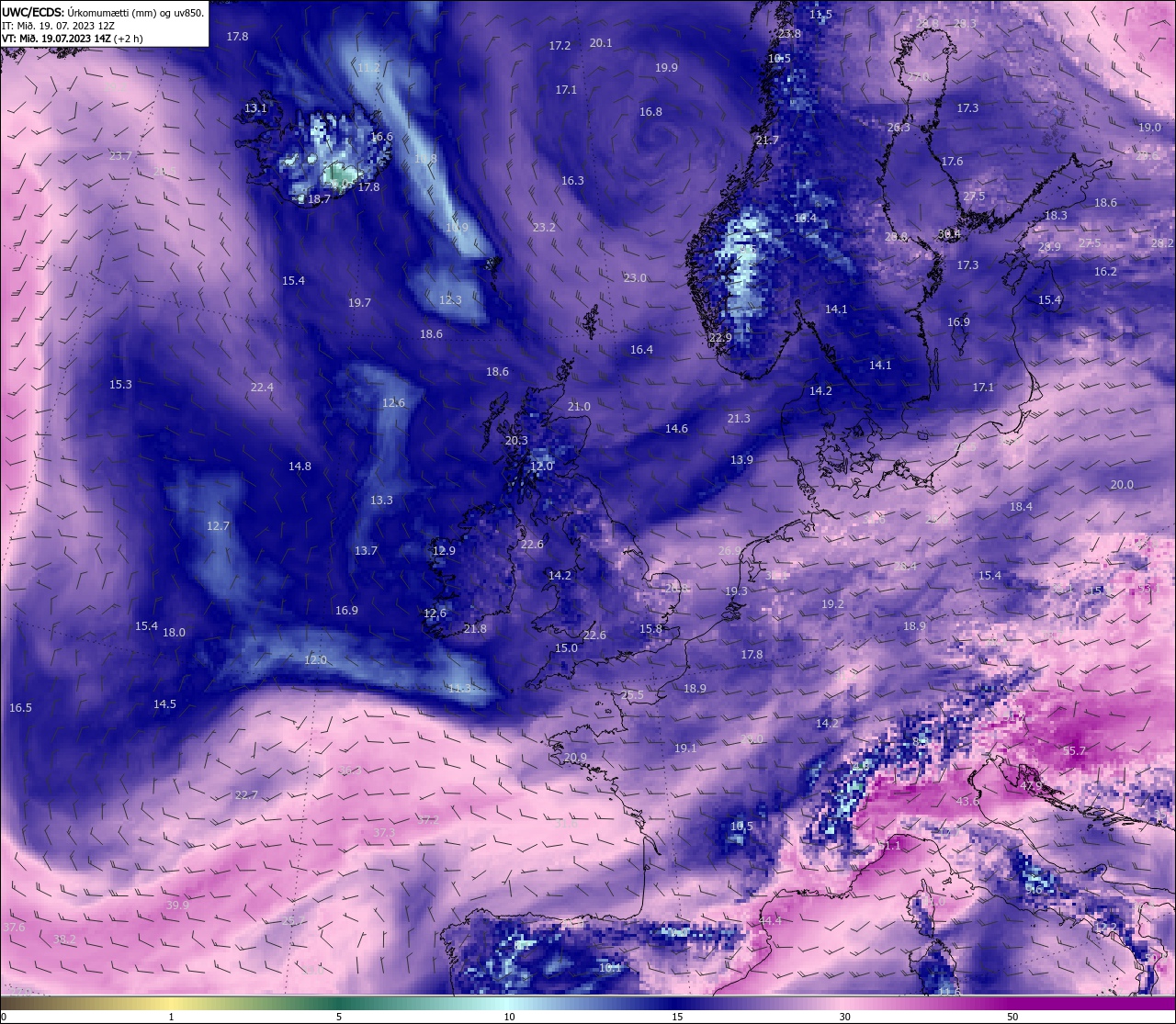Click the map value '43.6'
This screenshot has width=1176, height=1024.
coord(967,801)
